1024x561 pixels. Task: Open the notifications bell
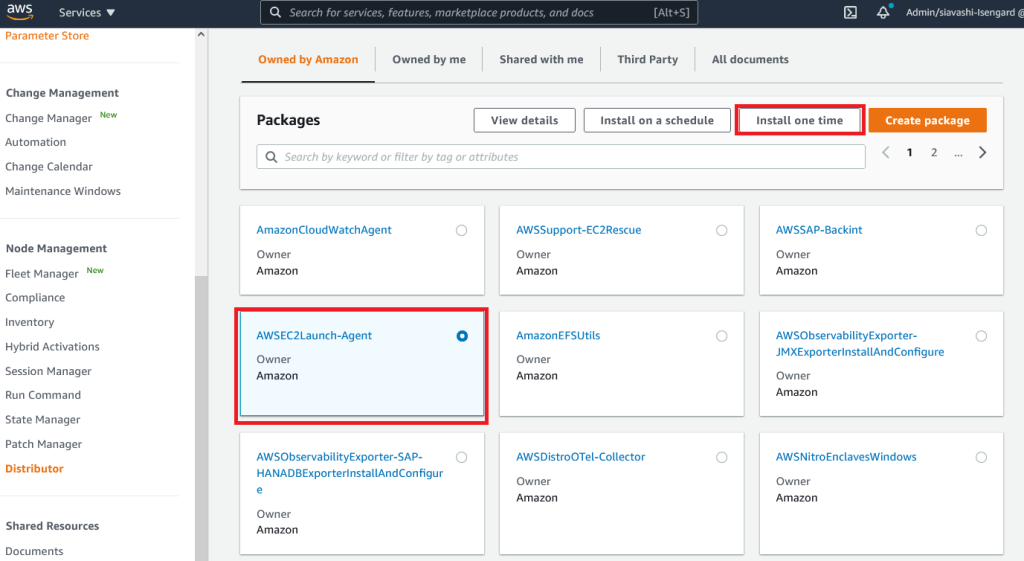[x=883, y=12]
